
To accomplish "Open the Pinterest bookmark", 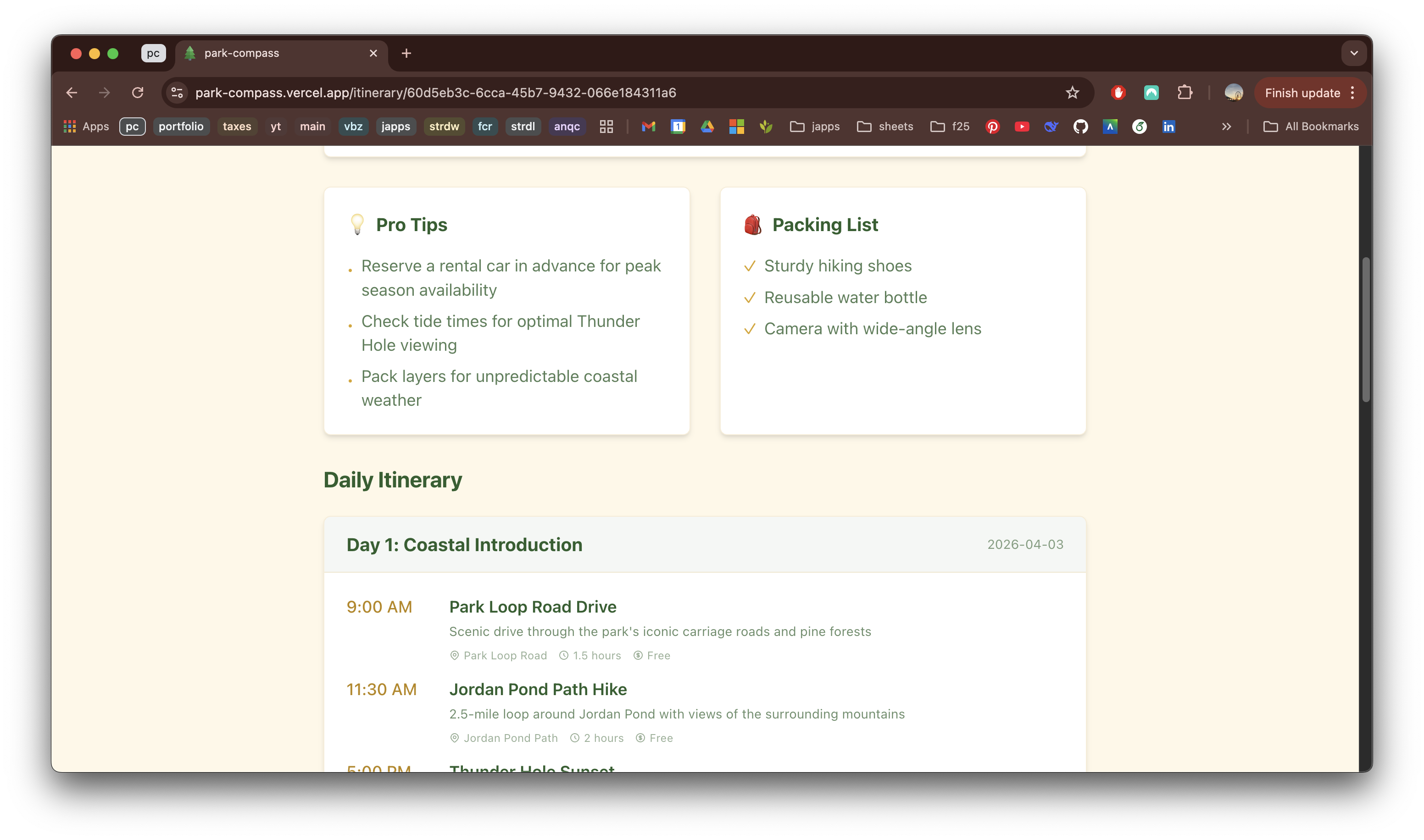I will 993,127.
